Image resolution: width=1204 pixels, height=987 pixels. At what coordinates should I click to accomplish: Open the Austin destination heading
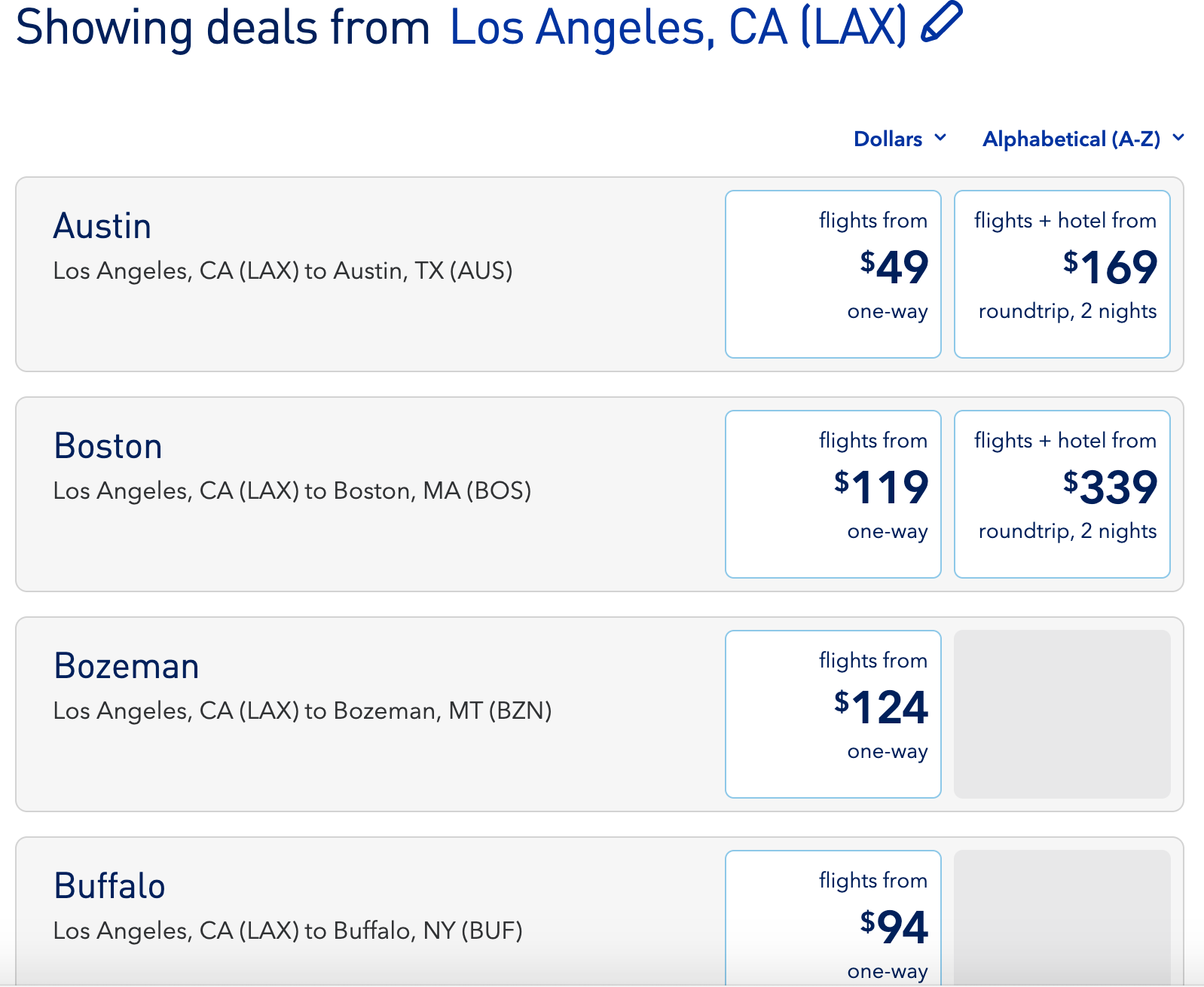click(x=102, y=226)
